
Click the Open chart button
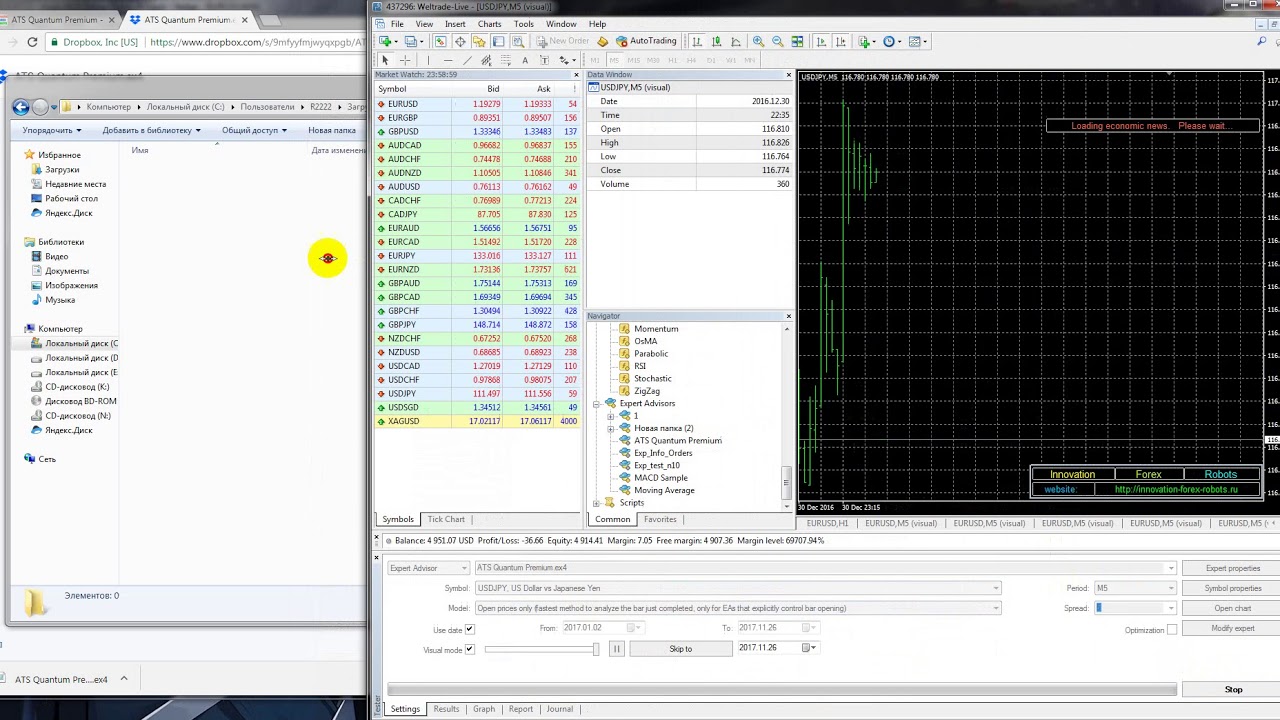(x=1232, y=608)
